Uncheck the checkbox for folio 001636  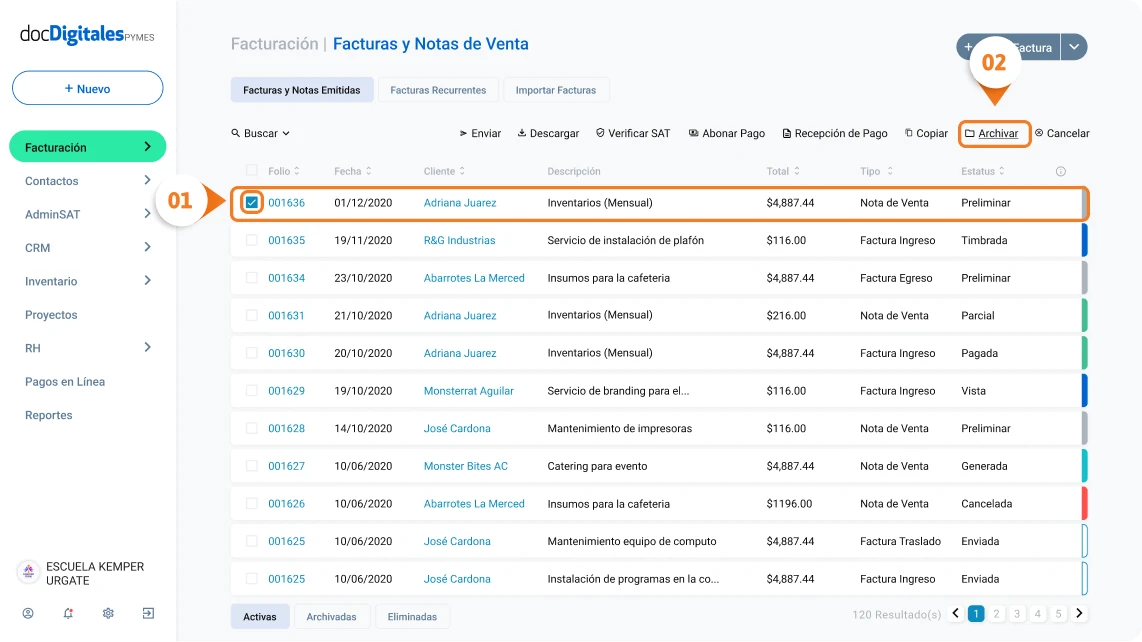(x=252, y=203)
